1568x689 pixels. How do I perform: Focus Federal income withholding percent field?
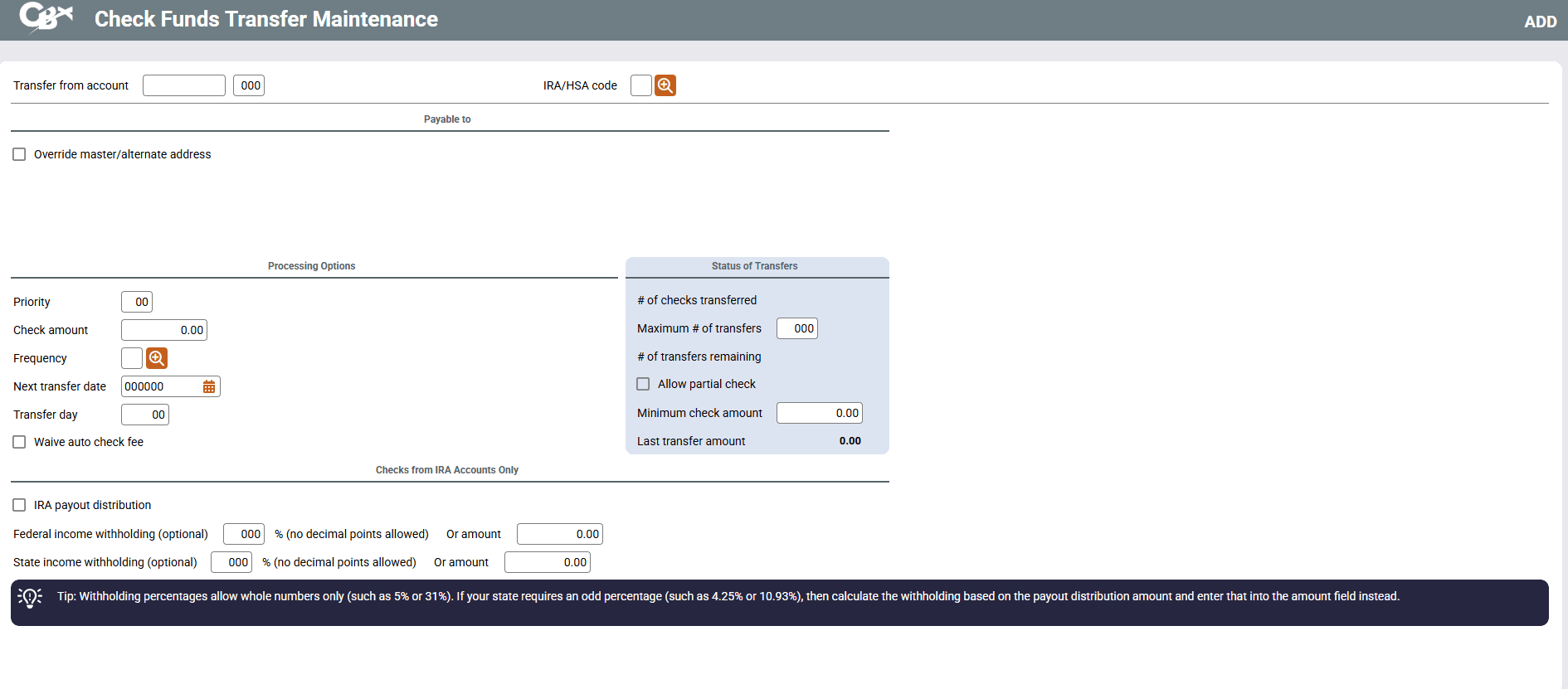point(243,534)
